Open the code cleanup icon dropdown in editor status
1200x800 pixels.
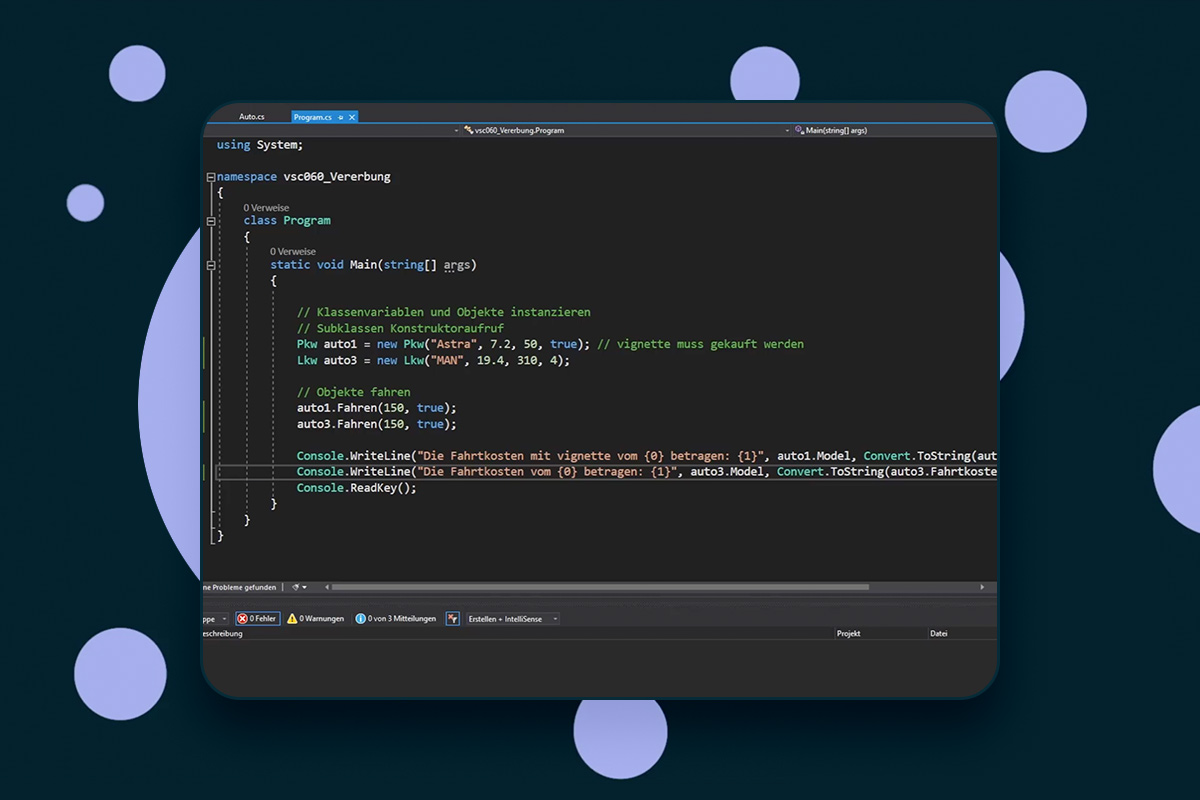[298, 587]
